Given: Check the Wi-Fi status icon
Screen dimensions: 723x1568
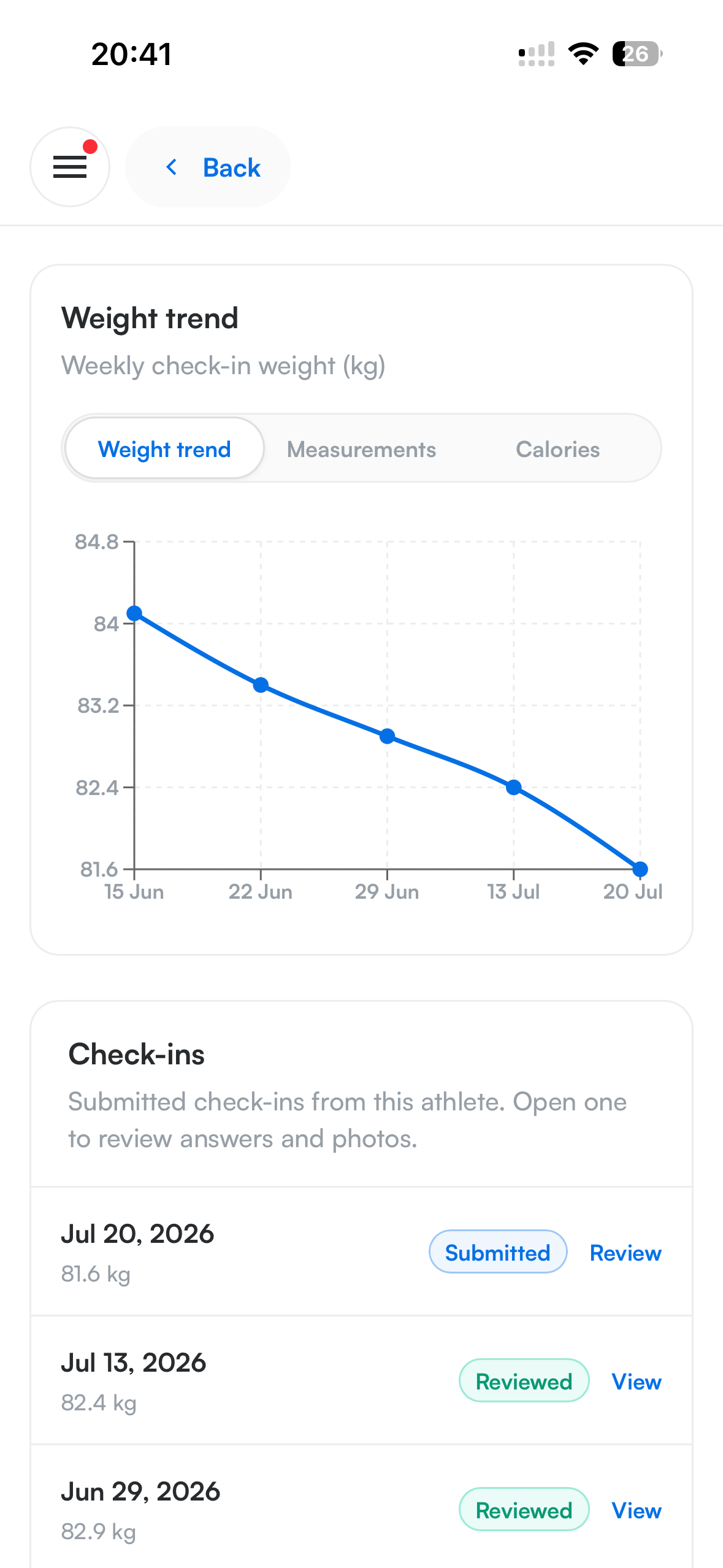Looking at the screenshot, I should (583, 54).
